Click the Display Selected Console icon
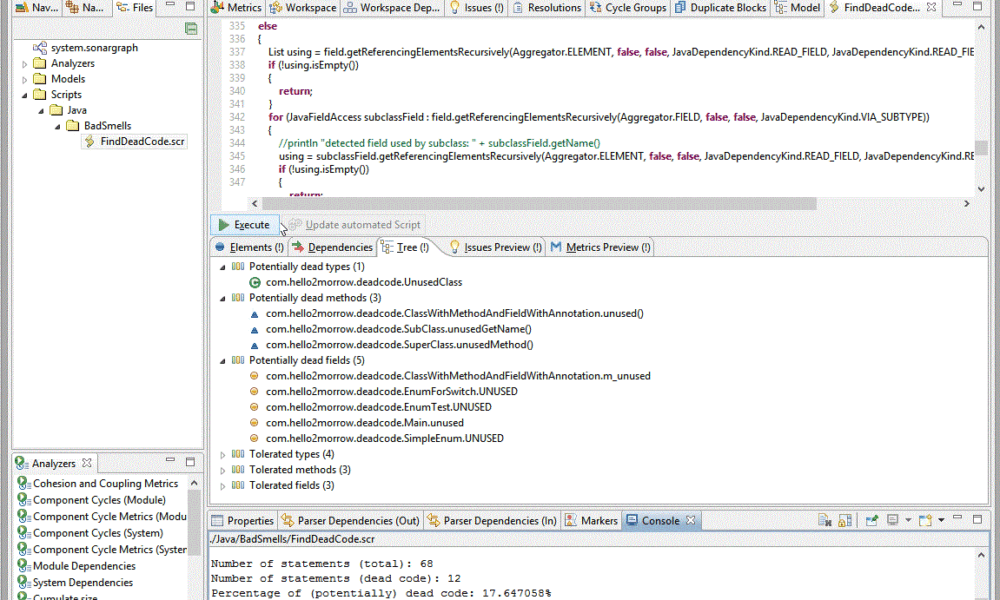Screen dimensions: 1000x600 coord(892,519)
